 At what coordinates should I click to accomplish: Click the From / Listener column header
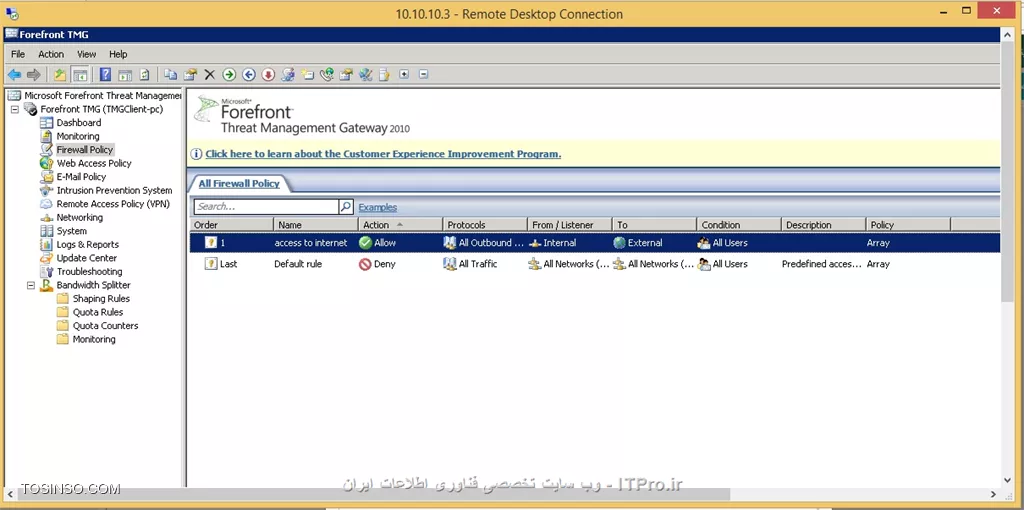point(569,225)
